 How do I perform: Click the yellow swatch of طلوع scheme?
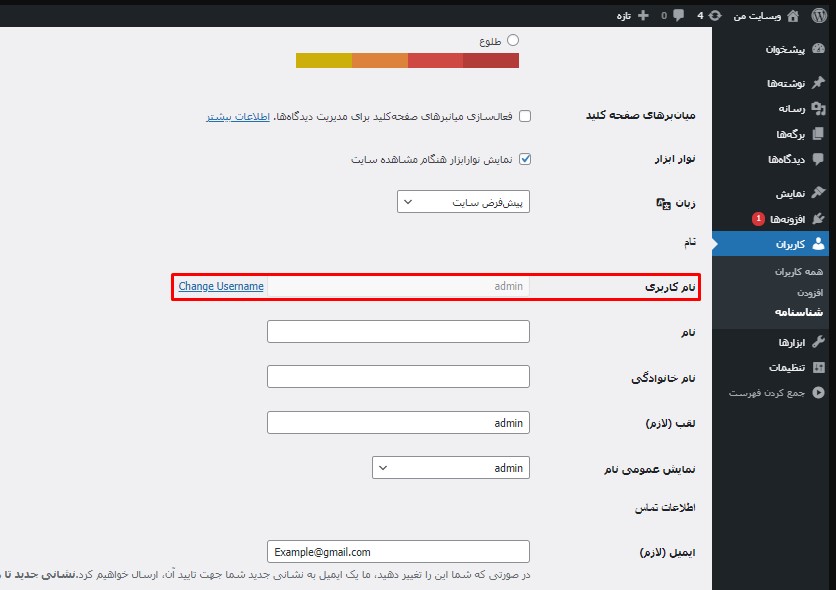click(x=324, y=60)
